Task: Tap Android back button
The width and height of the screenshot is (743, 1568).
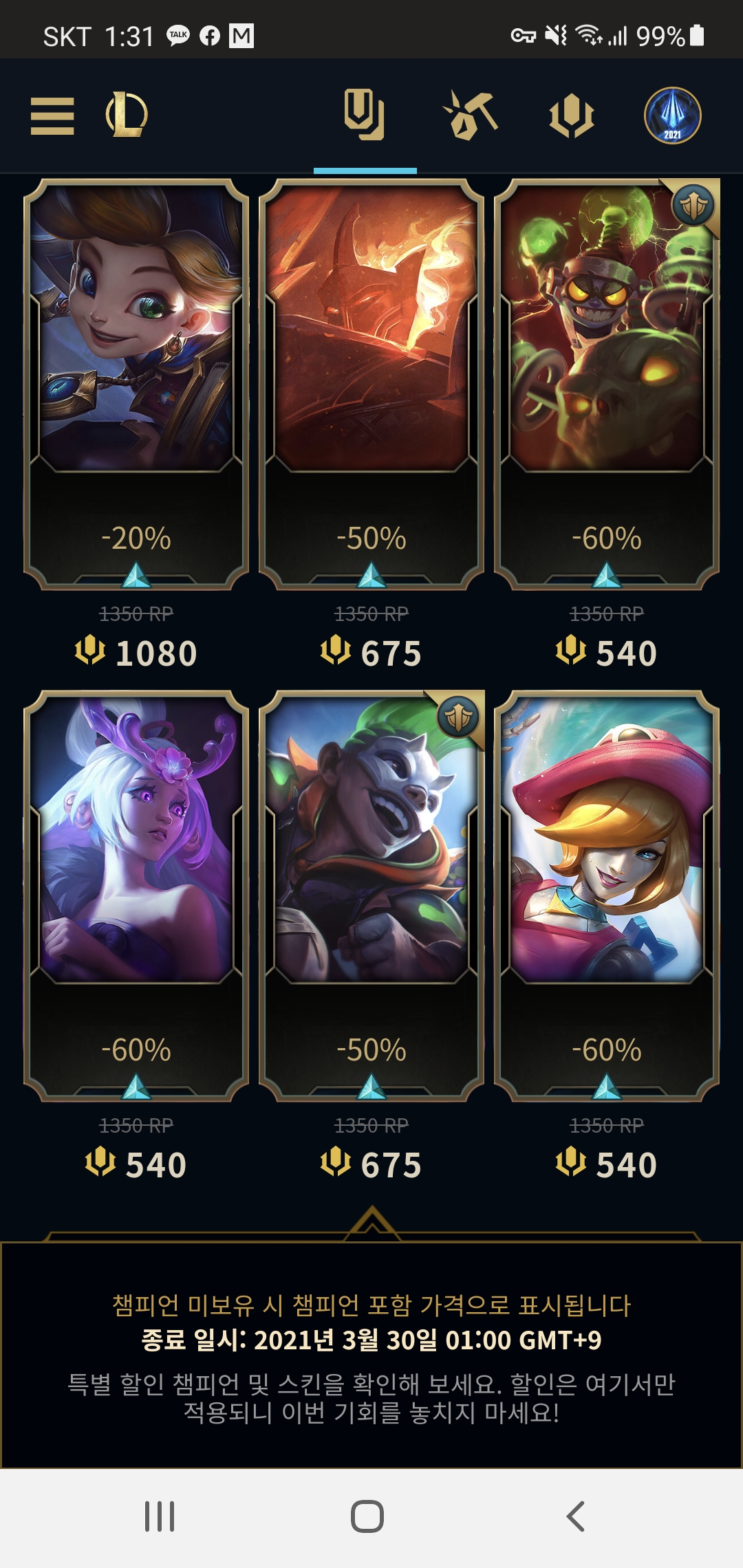Action: (576, 1516)
